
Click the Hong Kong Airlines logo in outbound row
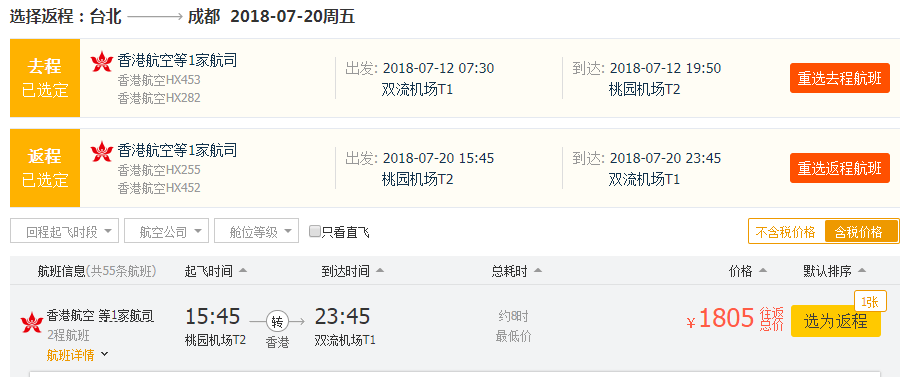tap(102, 61)
